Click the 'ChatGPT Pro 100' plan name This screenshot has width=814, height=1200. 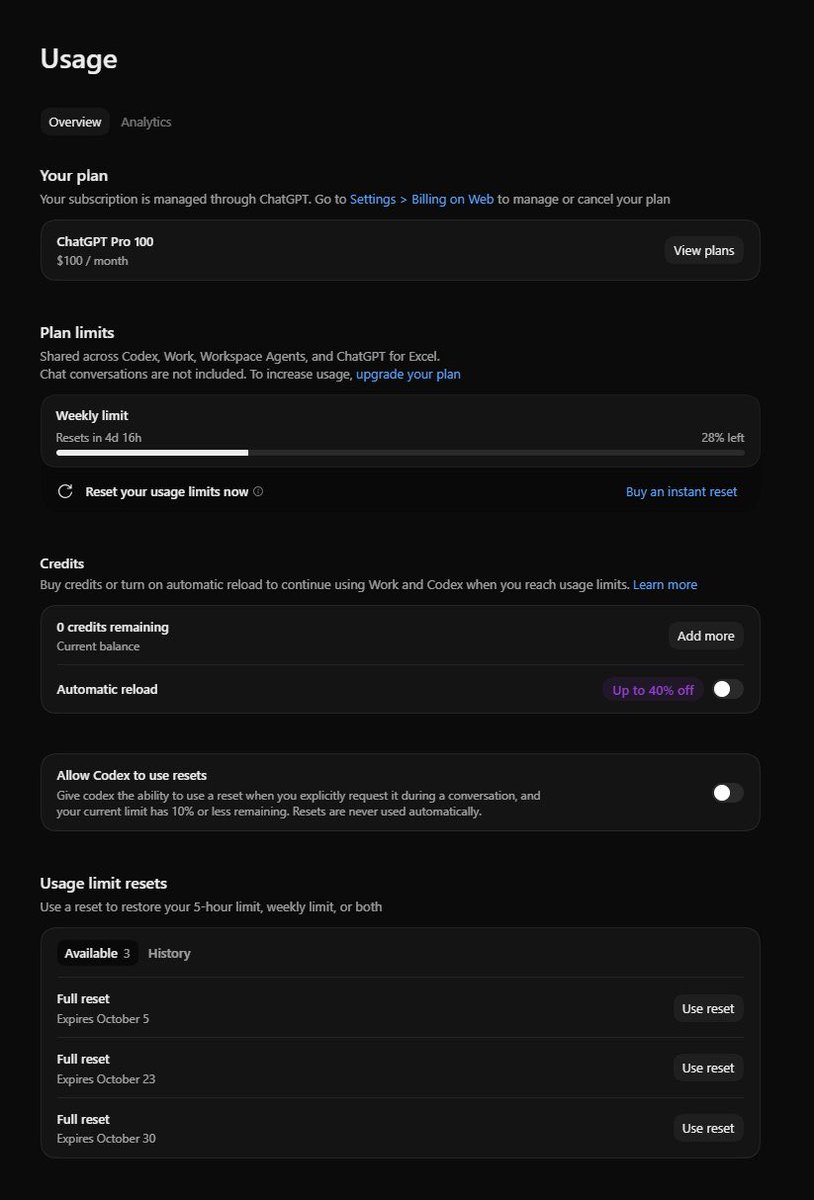(x=105, y=242)
